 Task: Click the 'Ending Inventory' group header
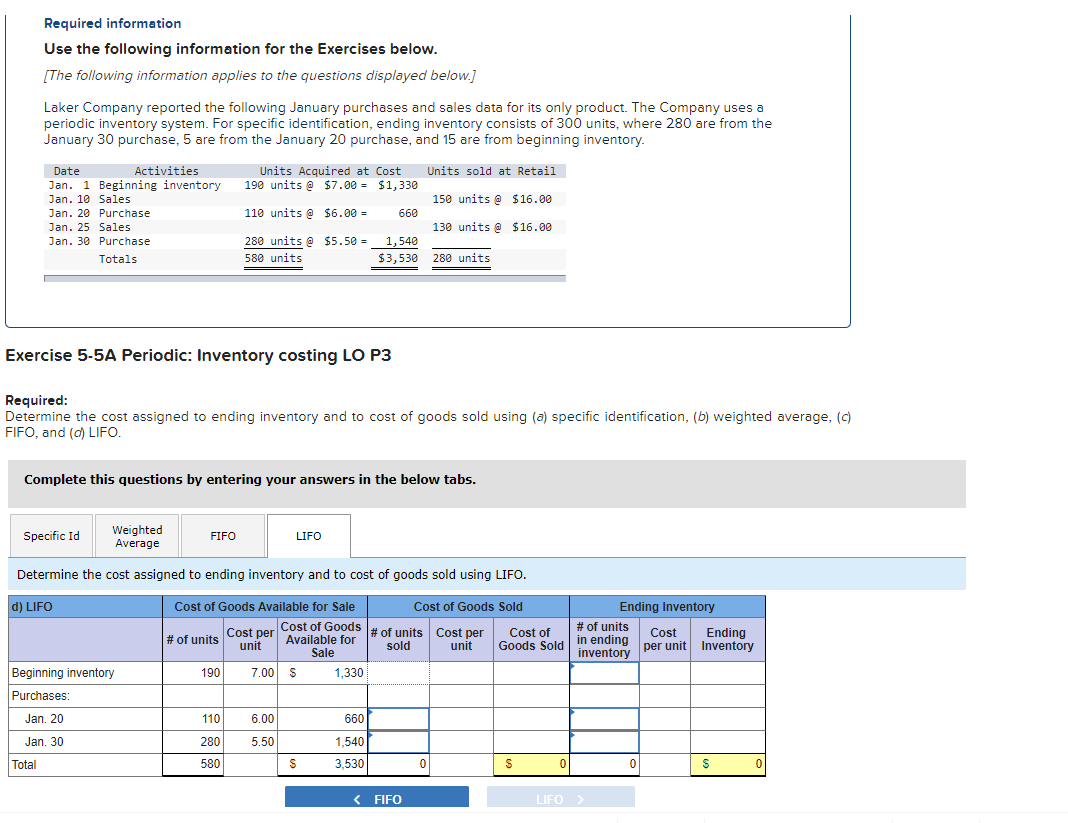click(x=667, y=606)
